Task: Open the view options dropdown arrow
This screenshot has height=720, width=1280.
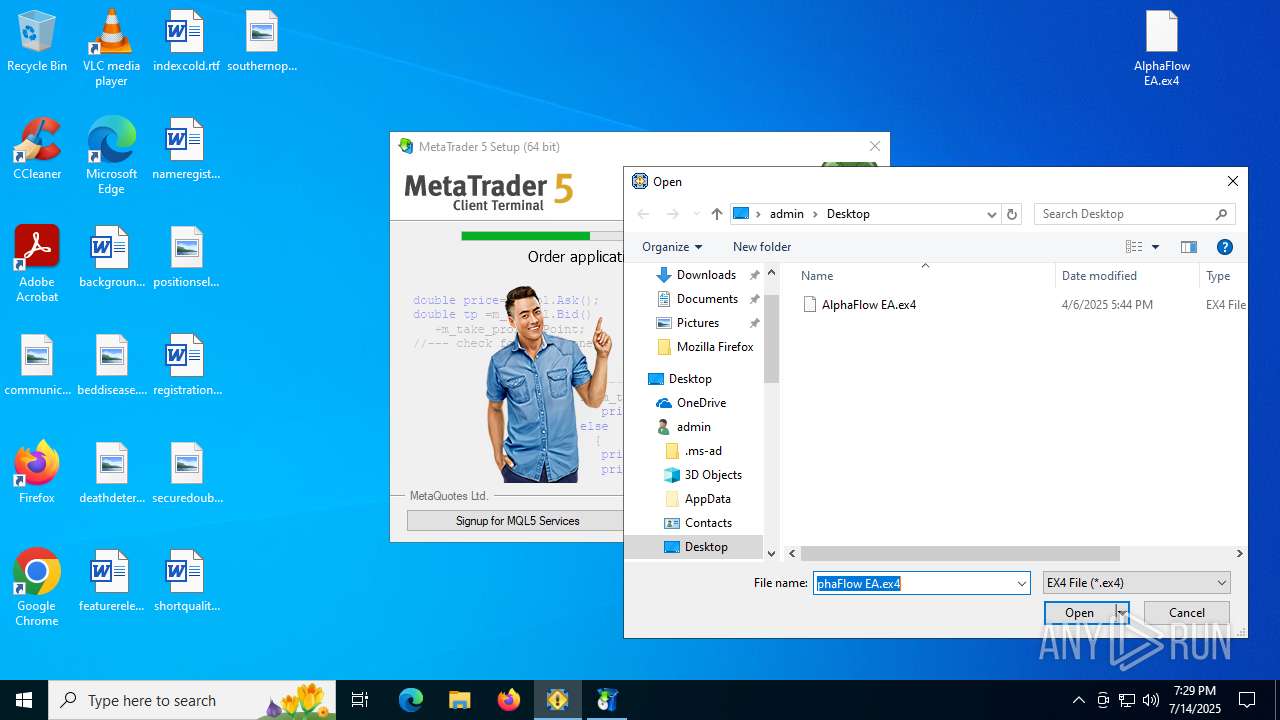Action: click(x=1156, y=247)
